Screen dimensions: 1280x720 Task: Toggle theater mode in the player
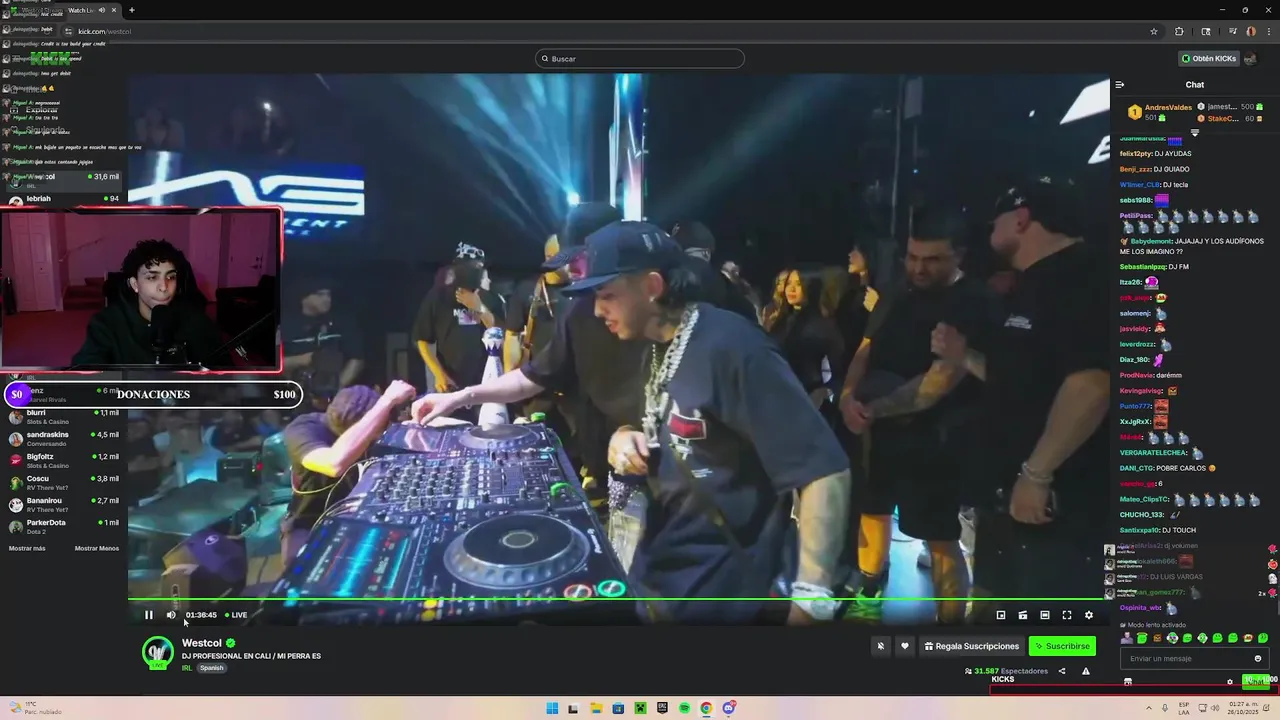[1045, 615]
